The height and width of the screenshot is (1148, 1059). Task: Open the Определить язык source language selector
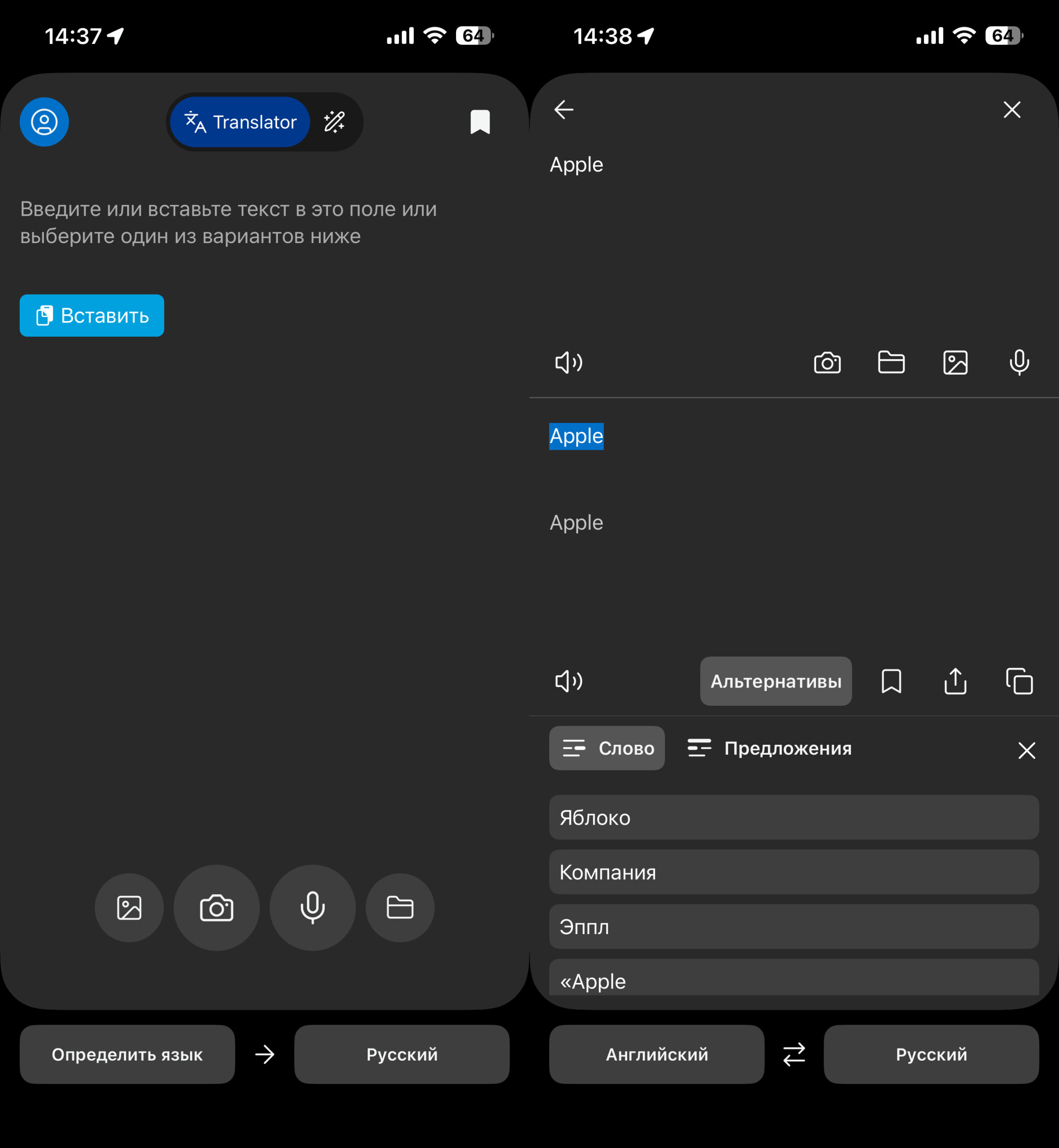[x=127, y=1054]
